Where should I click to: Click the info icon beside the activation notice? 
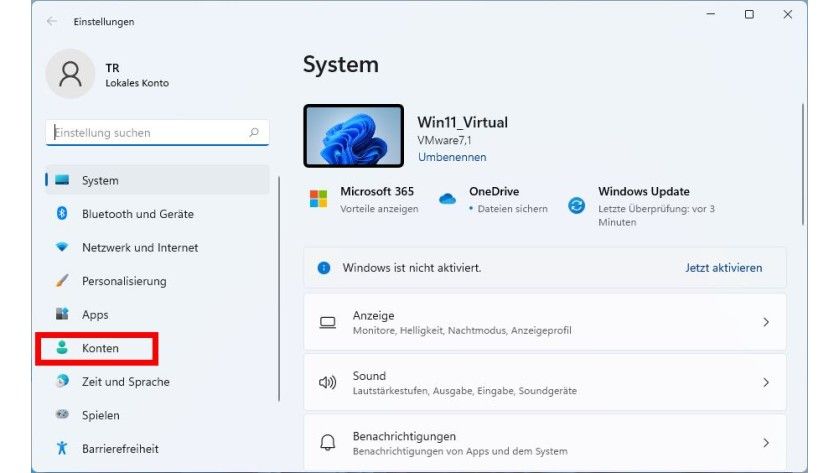pyautogui.click(x=324, y=268)
